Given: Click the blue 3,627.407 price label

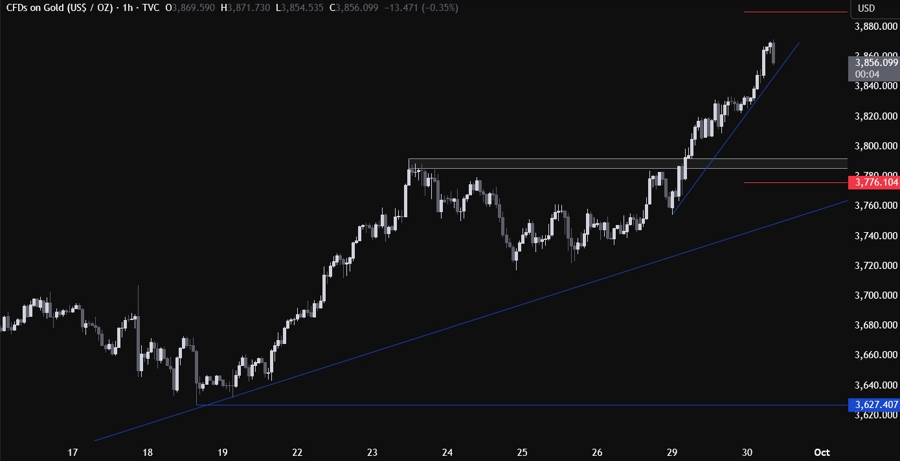Looking at the screenshot, I should (x=873, y=404).
